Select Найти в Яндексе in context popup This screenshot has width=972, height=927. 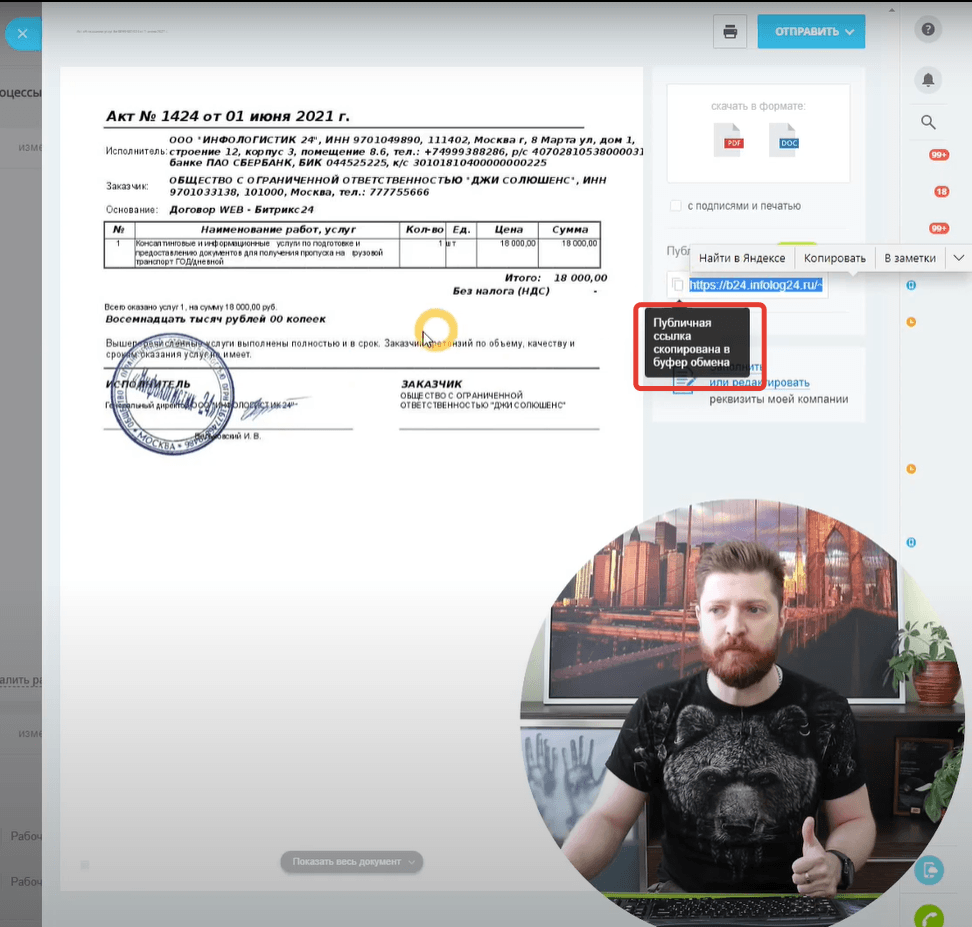[x=742, y=258]
